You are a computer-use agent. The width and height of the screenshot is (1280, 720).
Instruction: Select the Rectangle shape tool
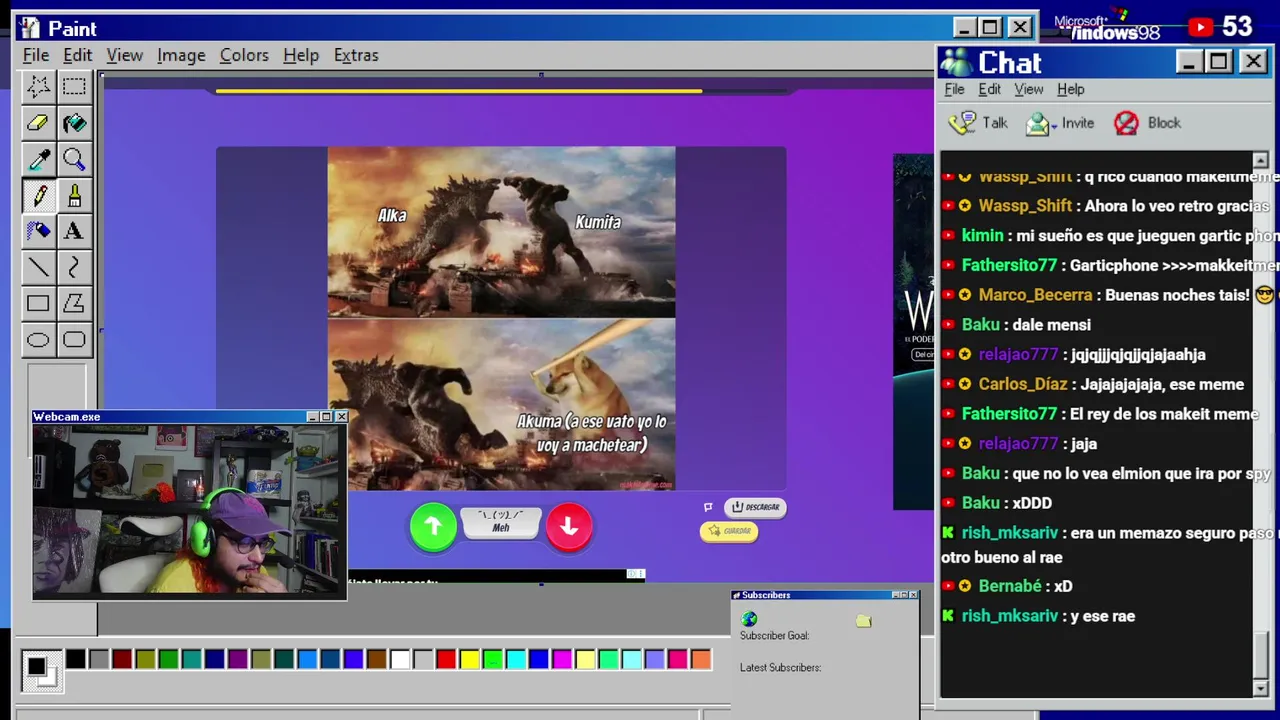coord(38,303)
